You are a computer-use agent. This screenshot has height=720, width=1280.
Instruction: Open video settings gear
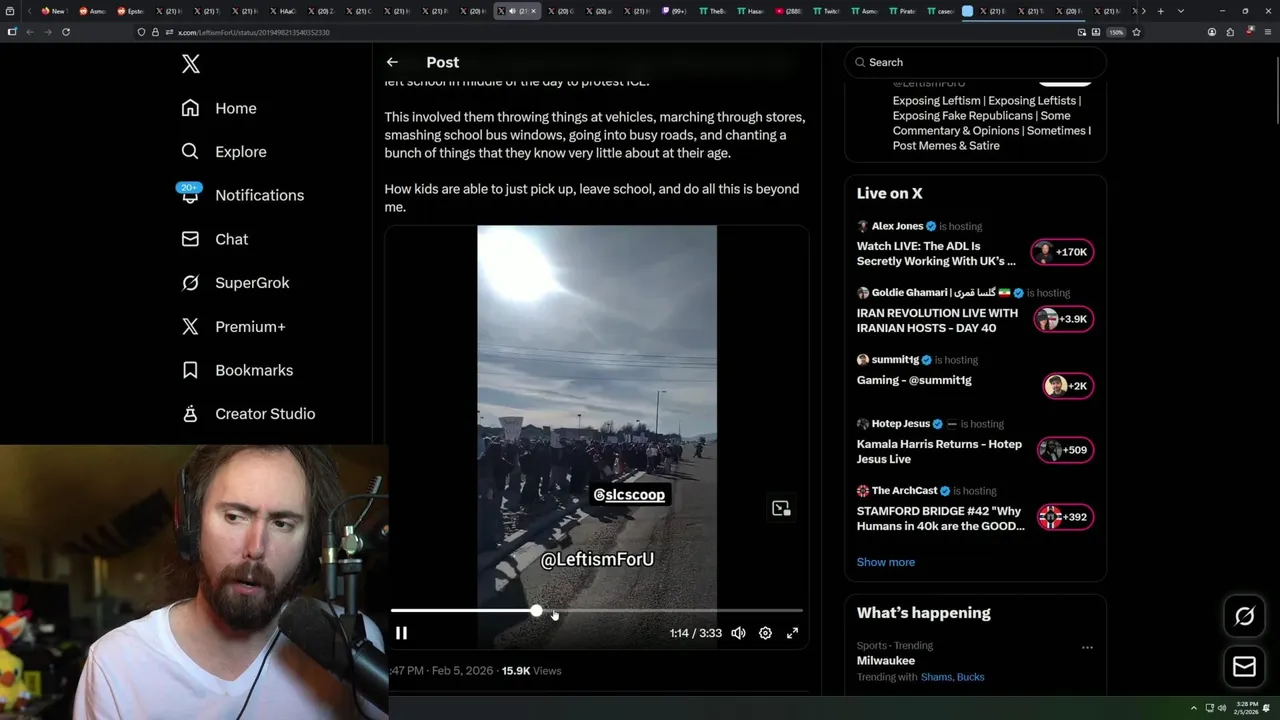pos(765,633)
